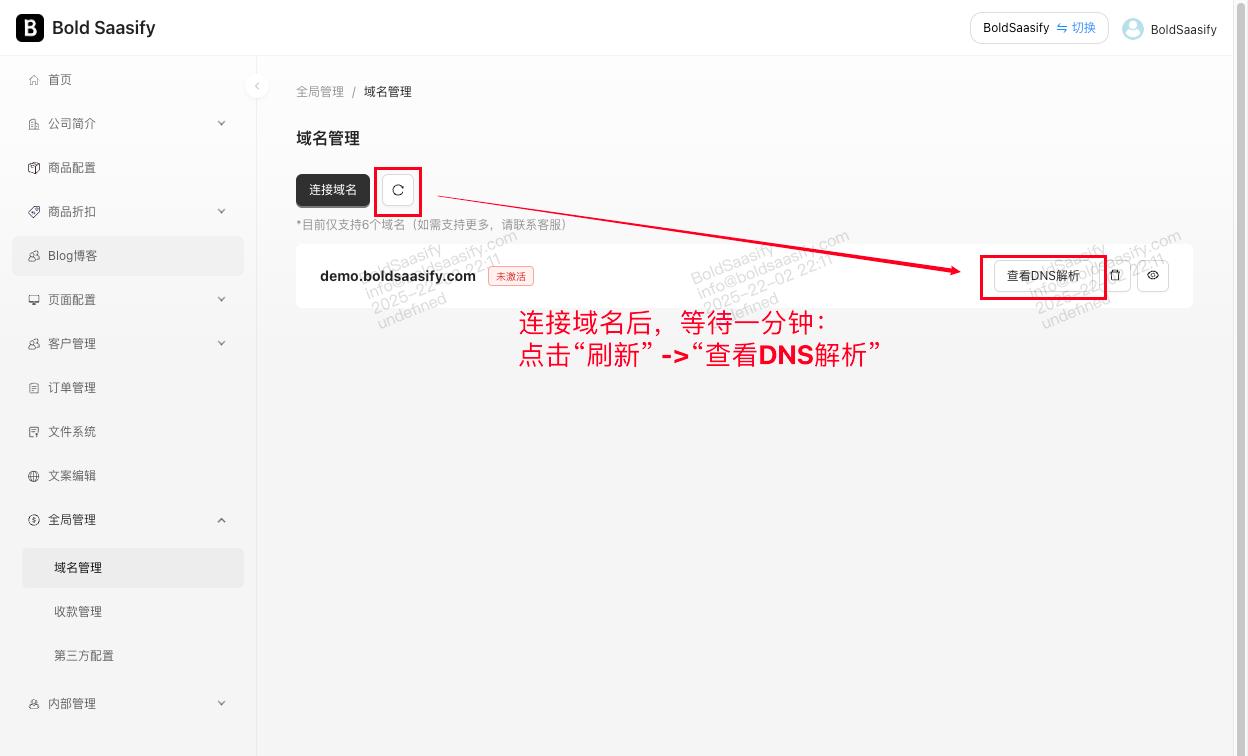The width and height of the screenshot is (1248, 756).
Task: Click the globe icon beside 文案编辑
Action: click(x=34, y=476)
